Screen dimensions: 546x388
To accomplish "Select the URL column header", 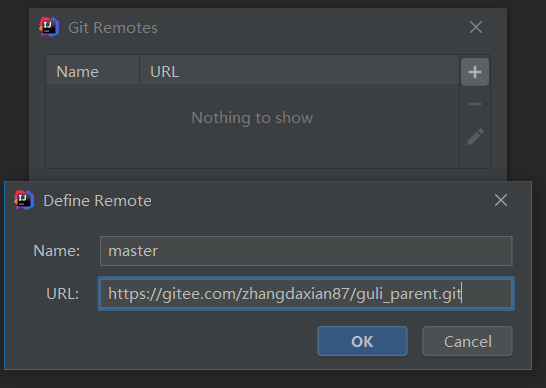I will pyautogui.click(x=299, y=72).
